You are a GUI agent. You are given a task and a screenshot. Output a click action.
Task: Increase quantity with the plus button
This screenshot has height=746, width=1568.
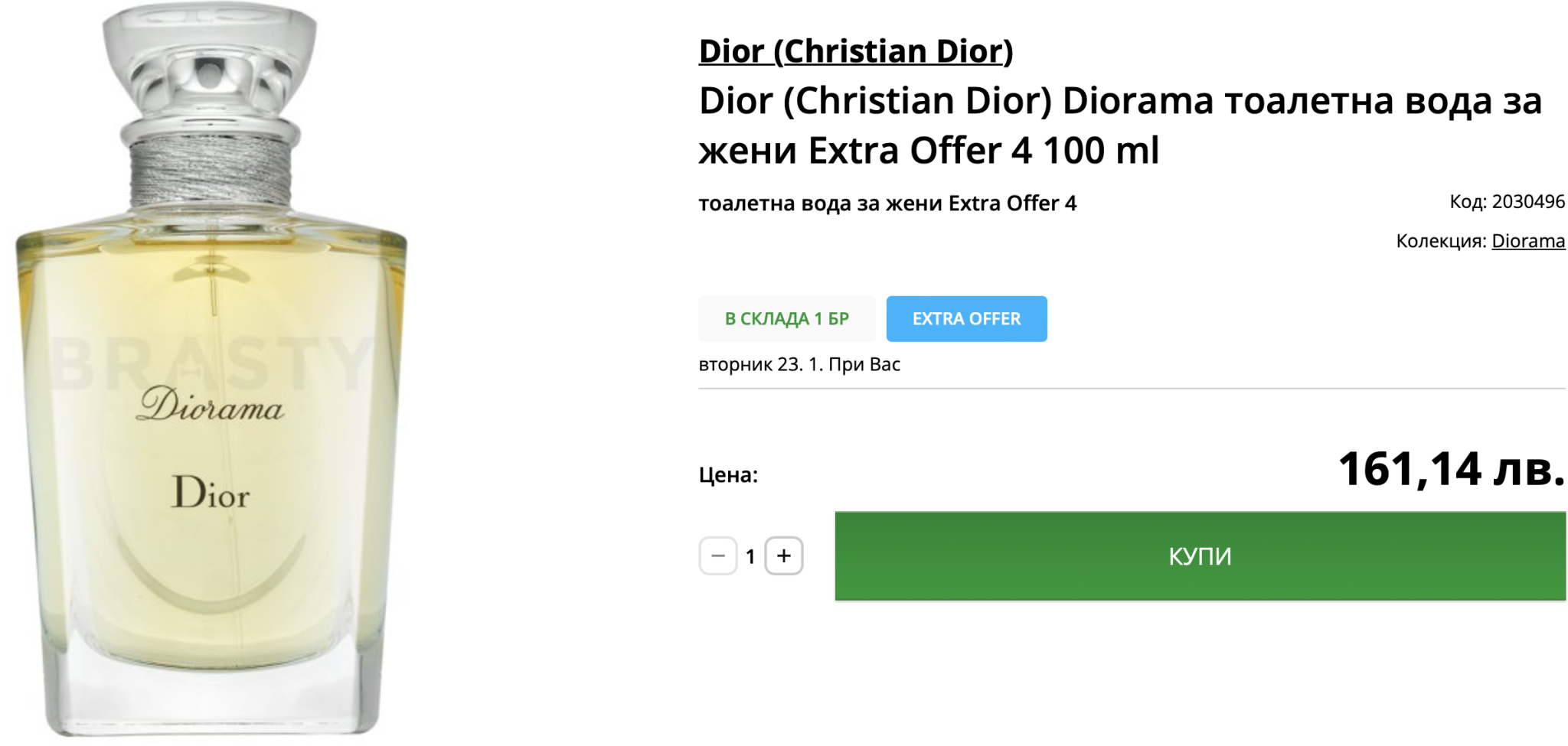(x=783, y=555)
